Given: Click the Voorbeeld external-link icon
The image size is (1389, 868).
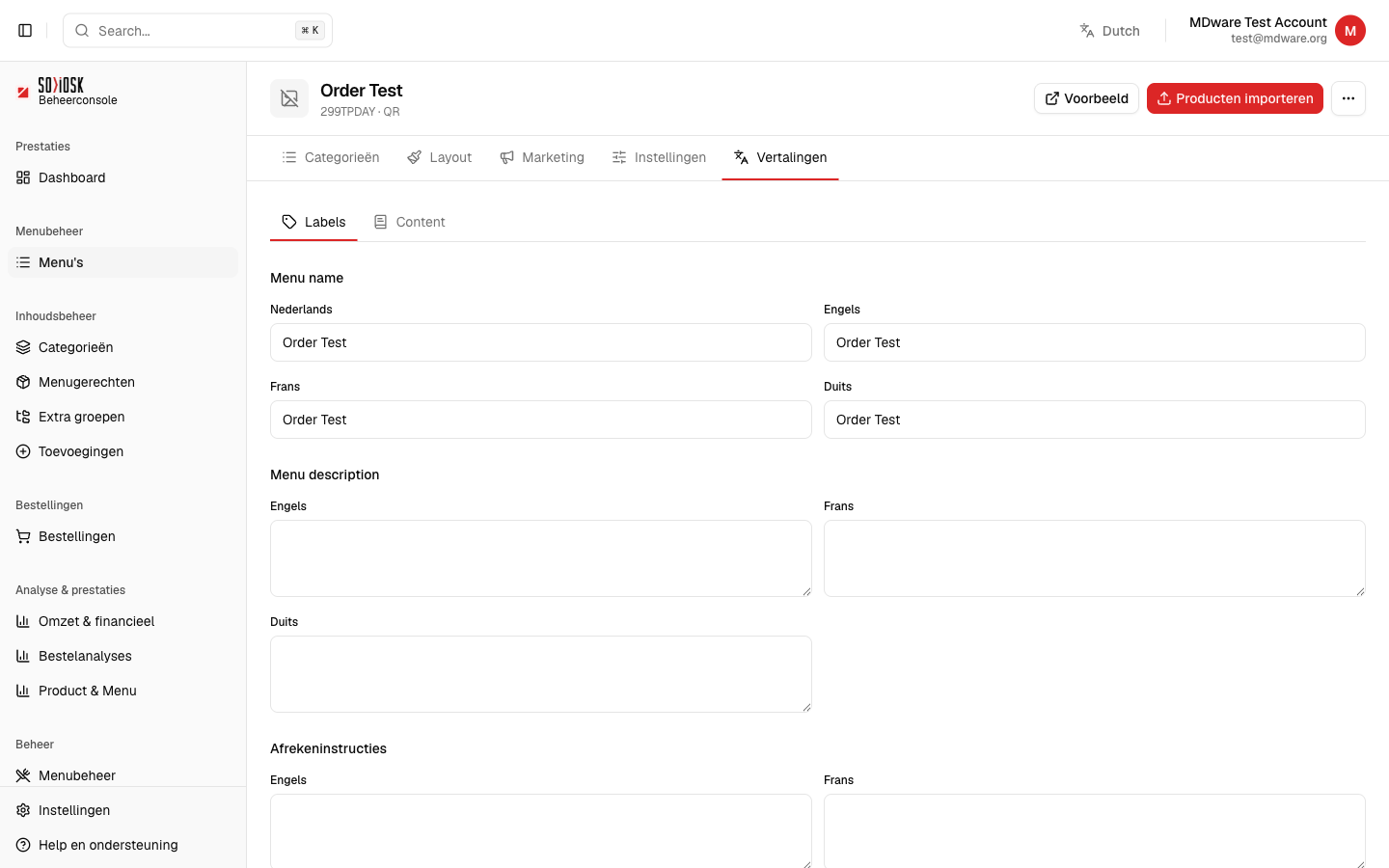Looking at the screenshot, I should pos(1052,98).
